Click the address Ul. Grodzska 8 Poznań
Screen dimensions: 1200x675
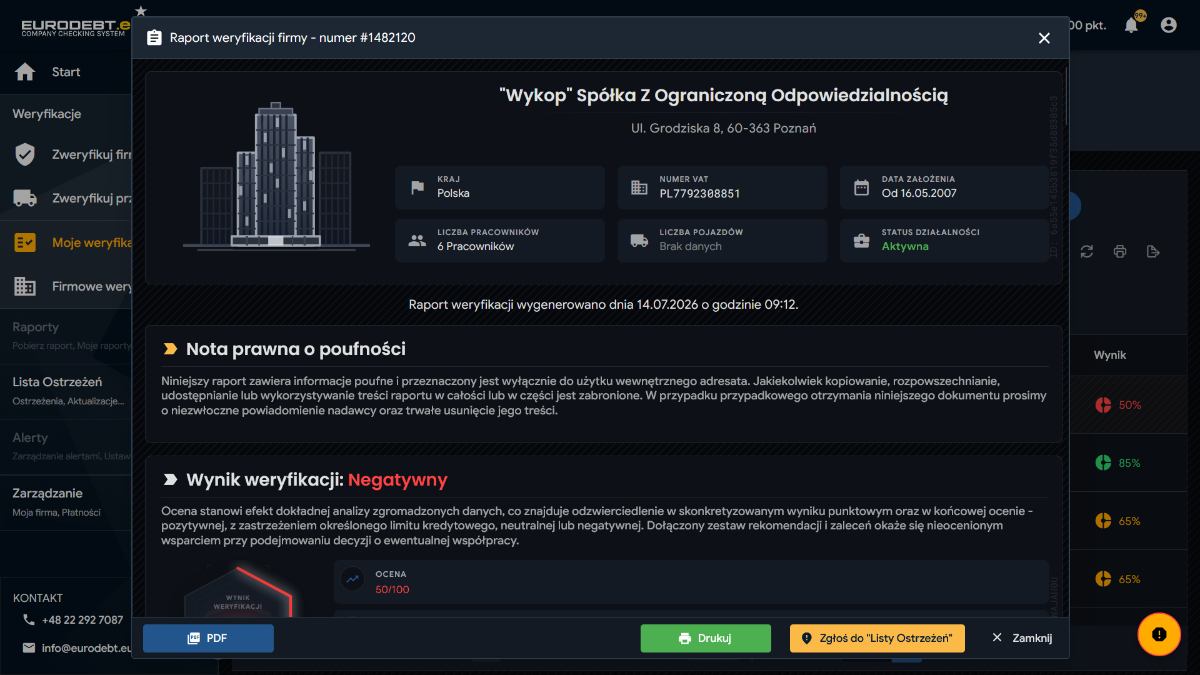724,128
